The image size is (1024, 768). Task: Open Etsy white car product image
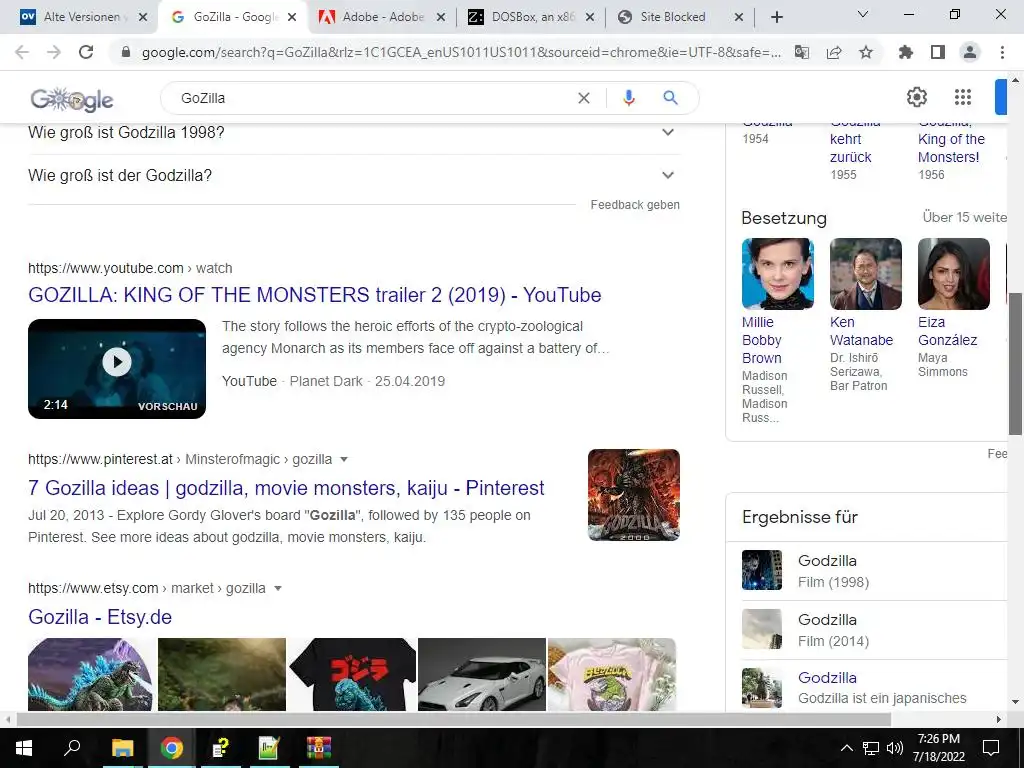tap(481, 674)
